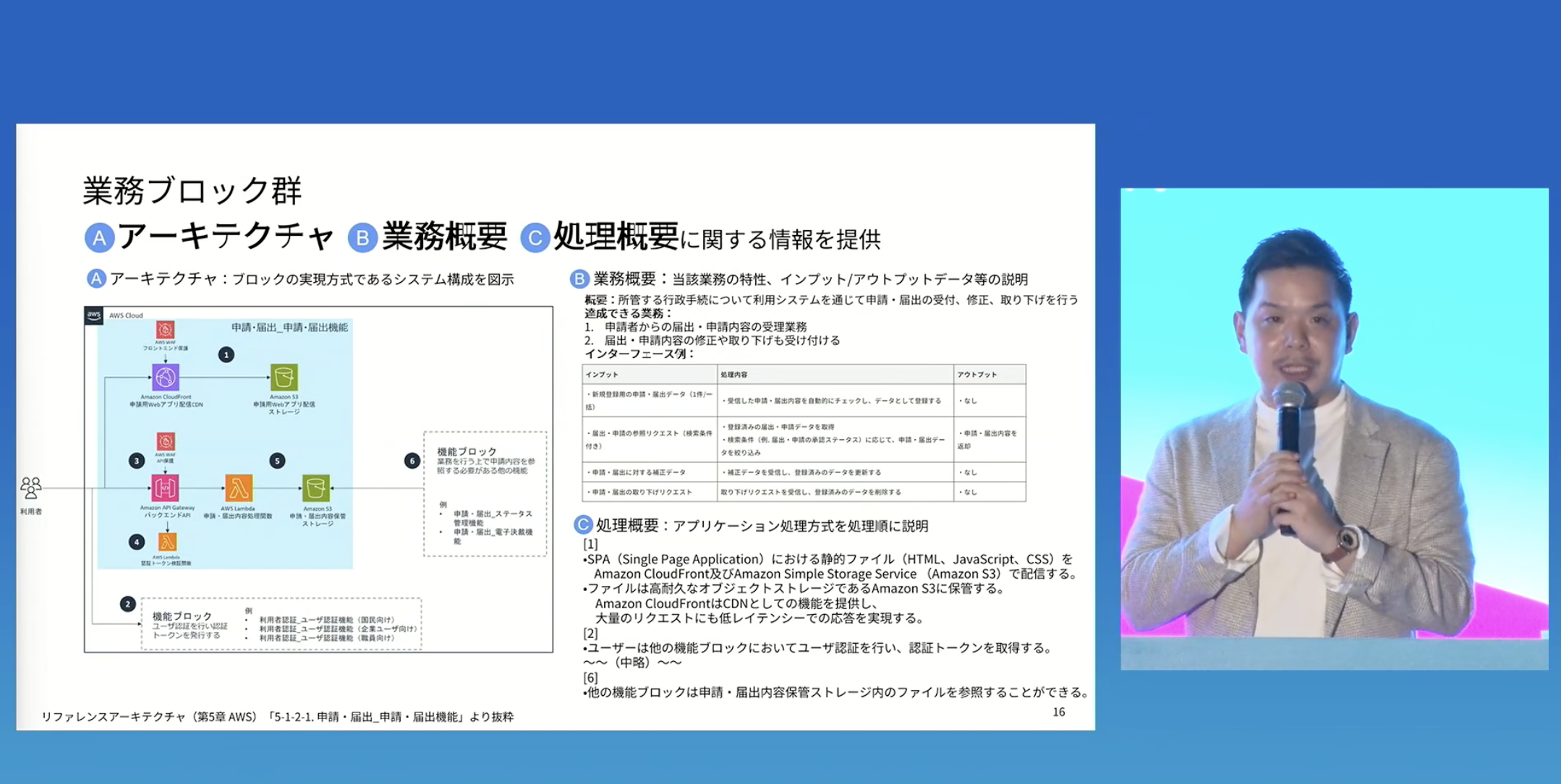
Task: Click the black step number 6 marker
Action: coord(412,461)
